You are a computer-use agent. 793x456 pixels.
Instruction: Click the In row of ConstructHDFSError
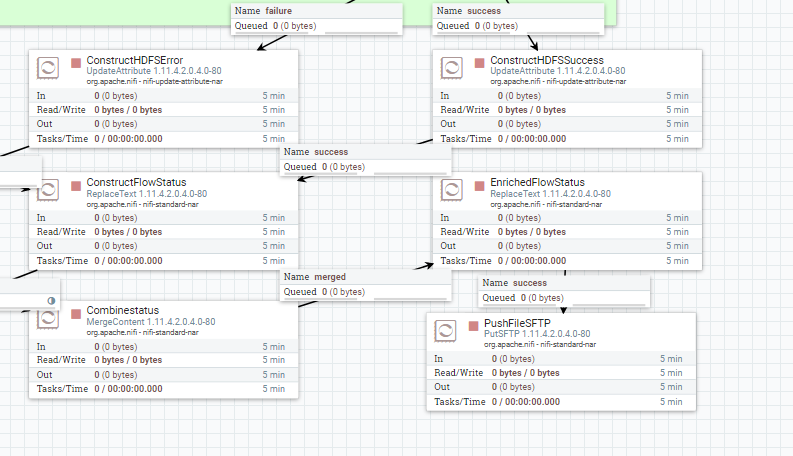coord(163,96)
